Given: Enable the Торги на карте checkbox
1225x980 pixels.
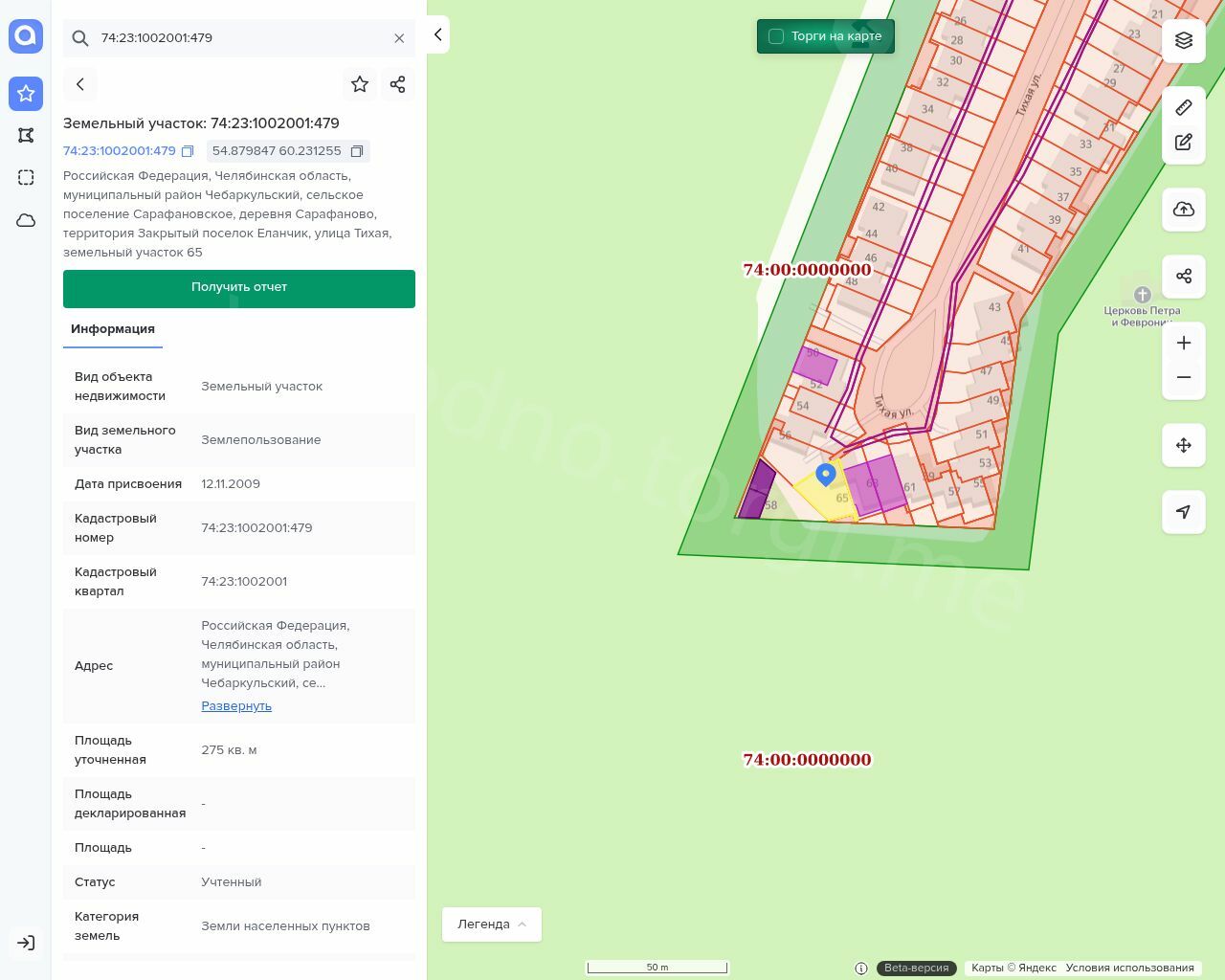Looking at the screenshot, I should click(776, 36).
